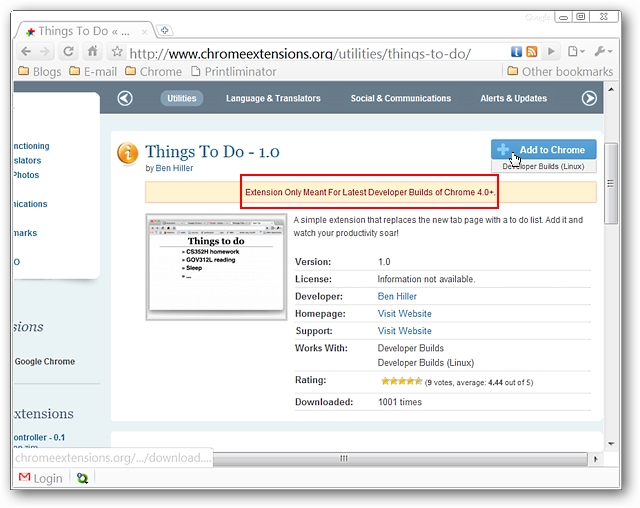Open the Other bookmarks folder

(560, 71)
